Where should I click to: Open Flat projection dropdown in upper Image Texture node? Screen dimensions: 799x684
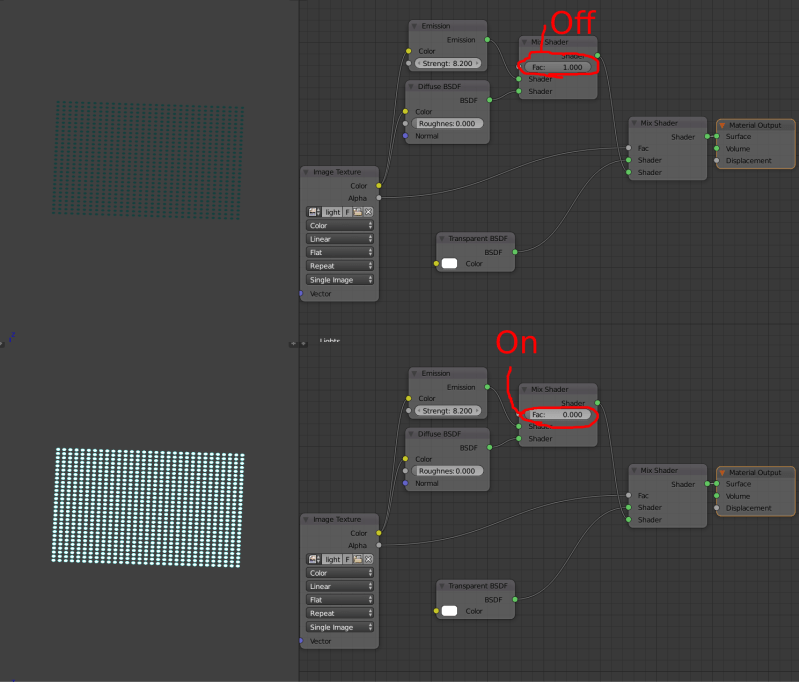tap(340, 252)
